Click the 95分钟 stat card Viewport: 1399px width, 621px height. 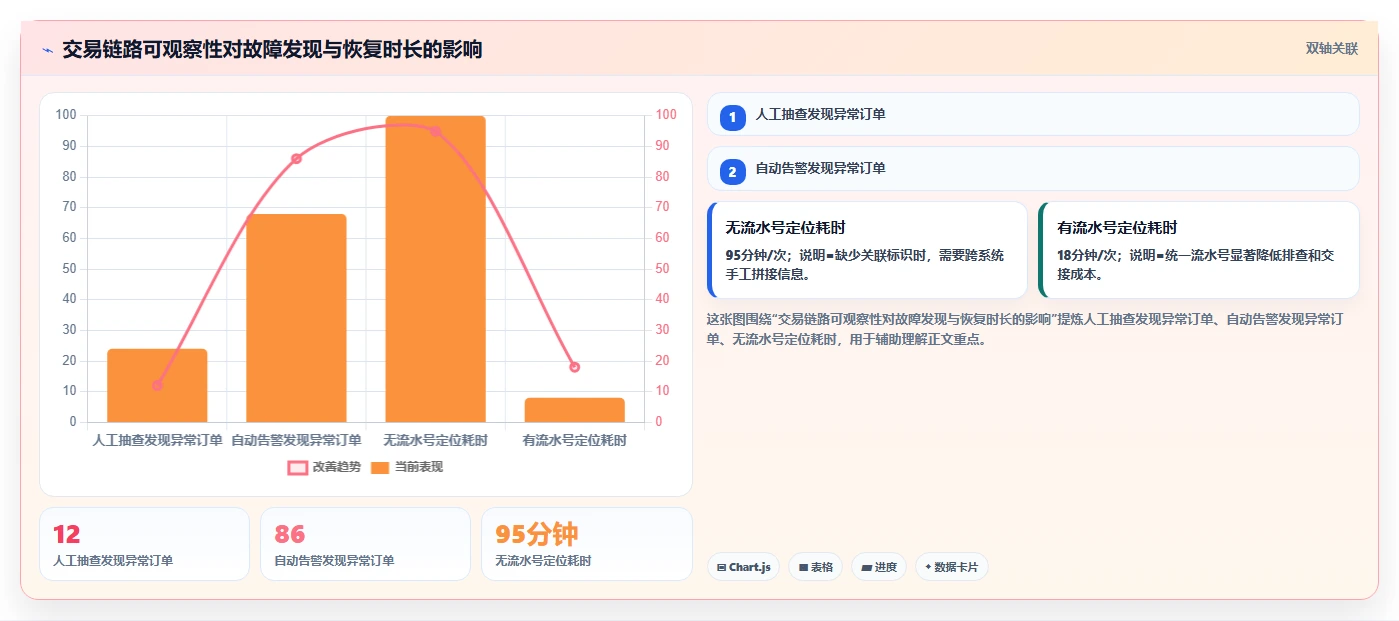587,544
